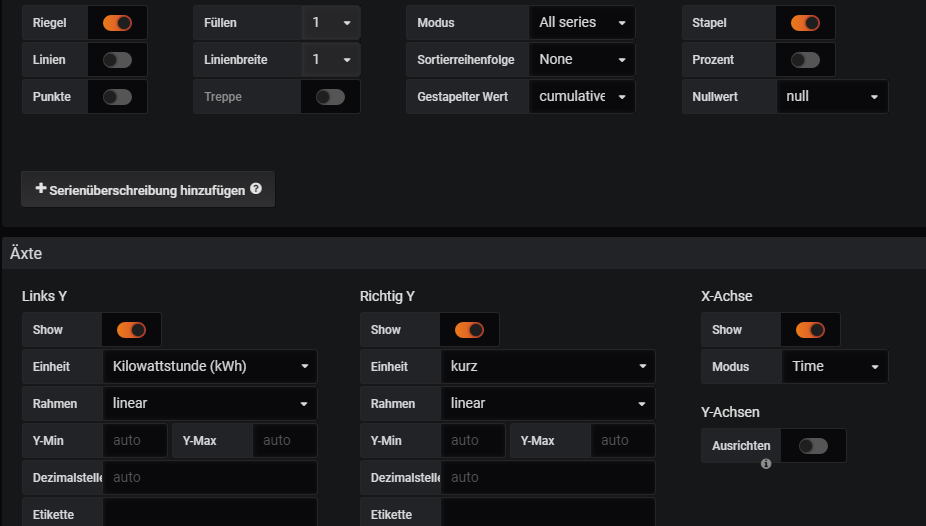Viewport: 926px width, 526px height.
Task: Click the Äxte section header
Action: tap(27, 254)
